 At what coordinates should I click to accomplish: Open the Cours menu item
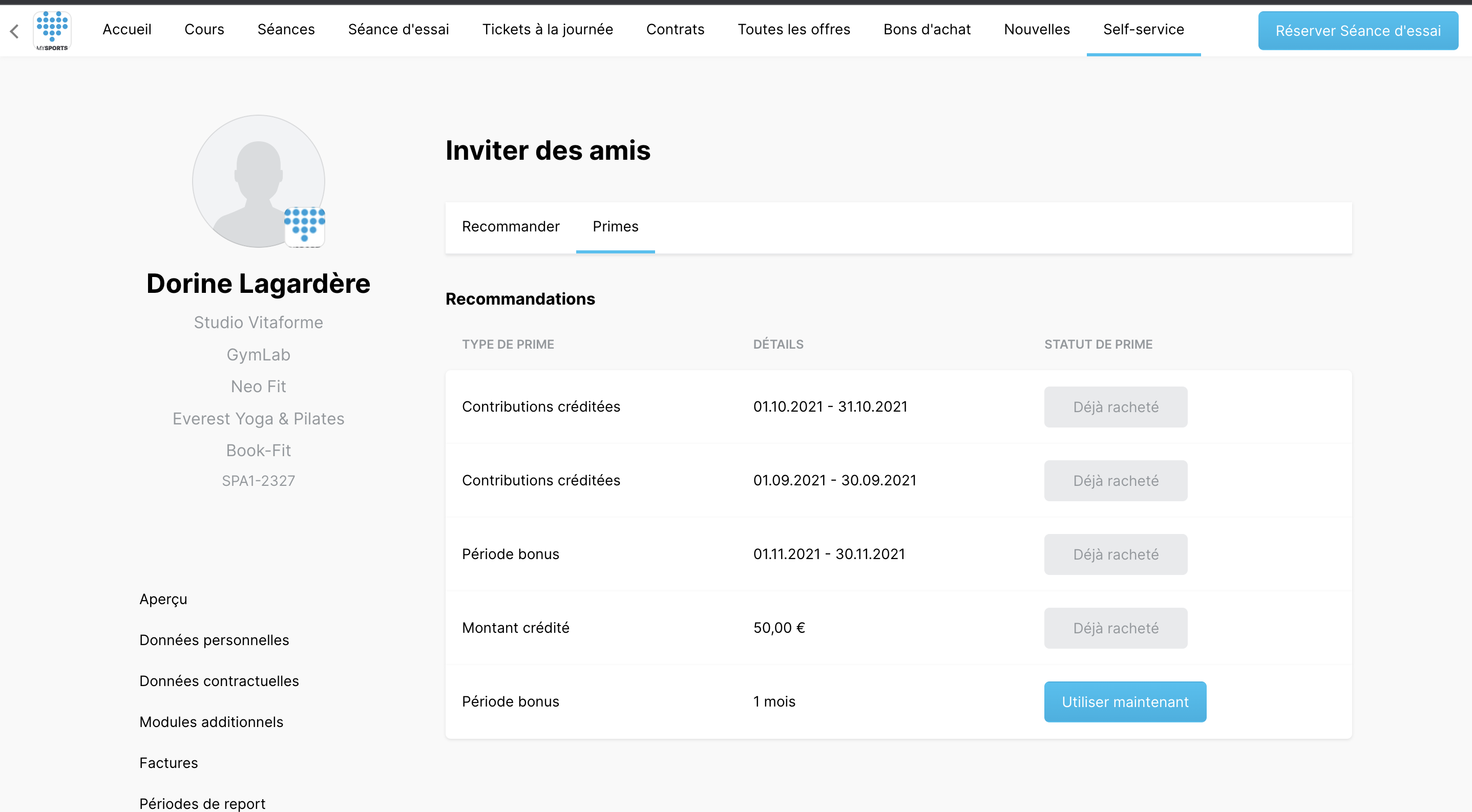(204, 29)
